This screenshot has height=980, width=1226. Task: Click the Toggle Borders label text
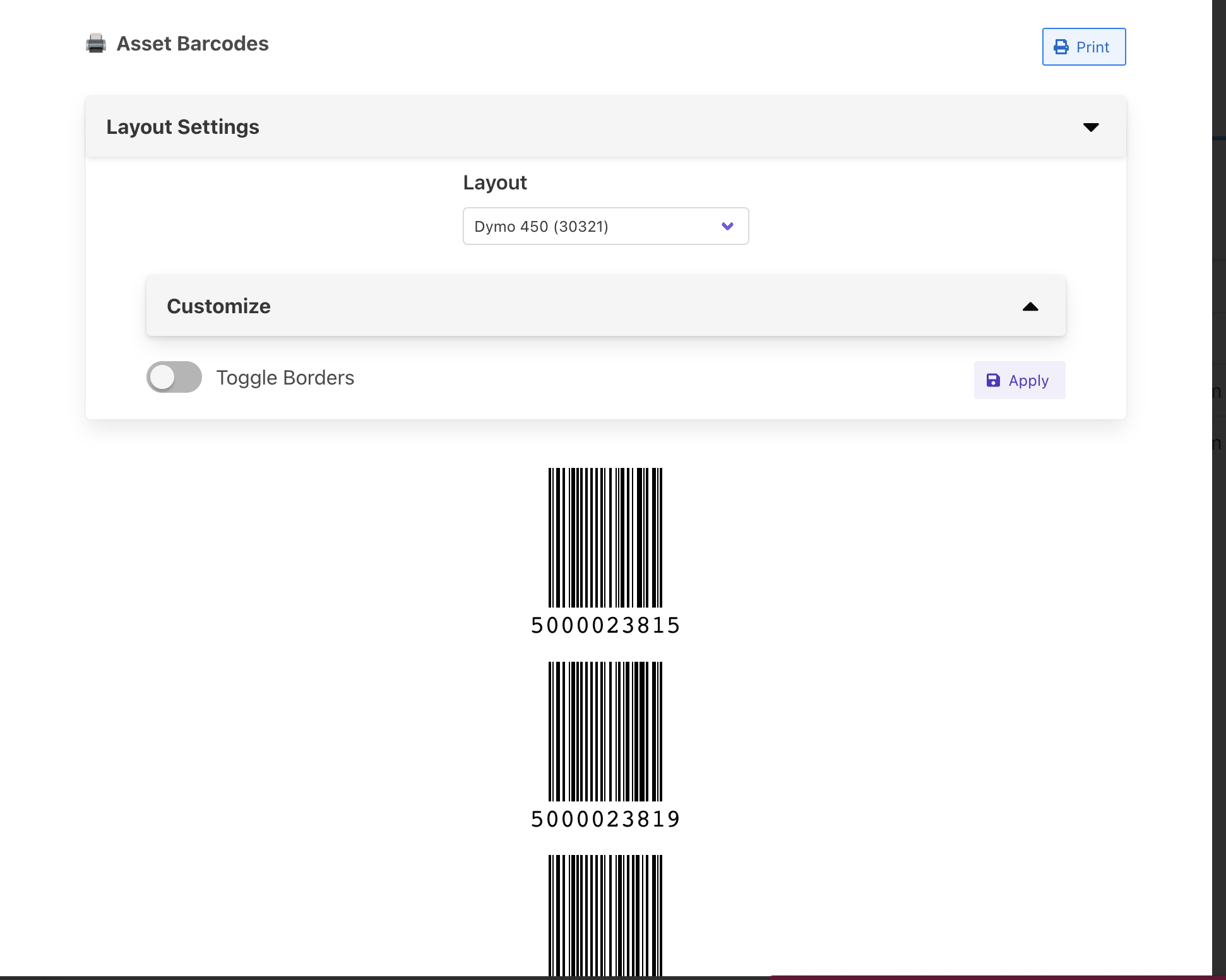285,378
